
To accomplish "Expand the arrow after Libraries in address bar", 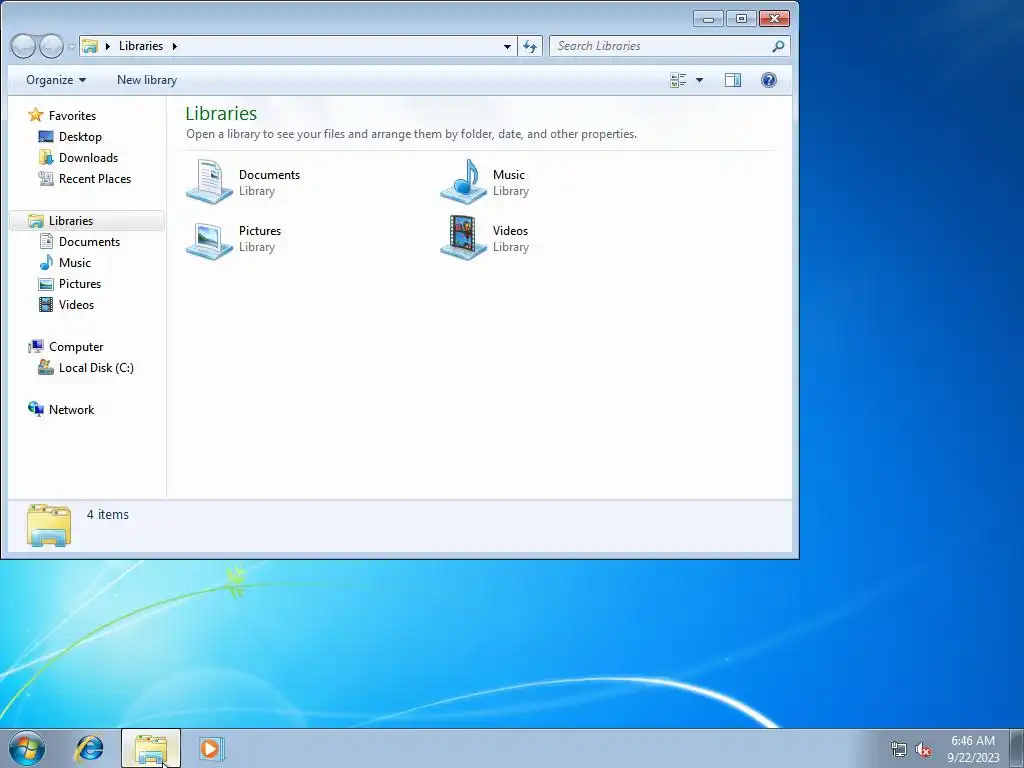I will click(174, 46).
